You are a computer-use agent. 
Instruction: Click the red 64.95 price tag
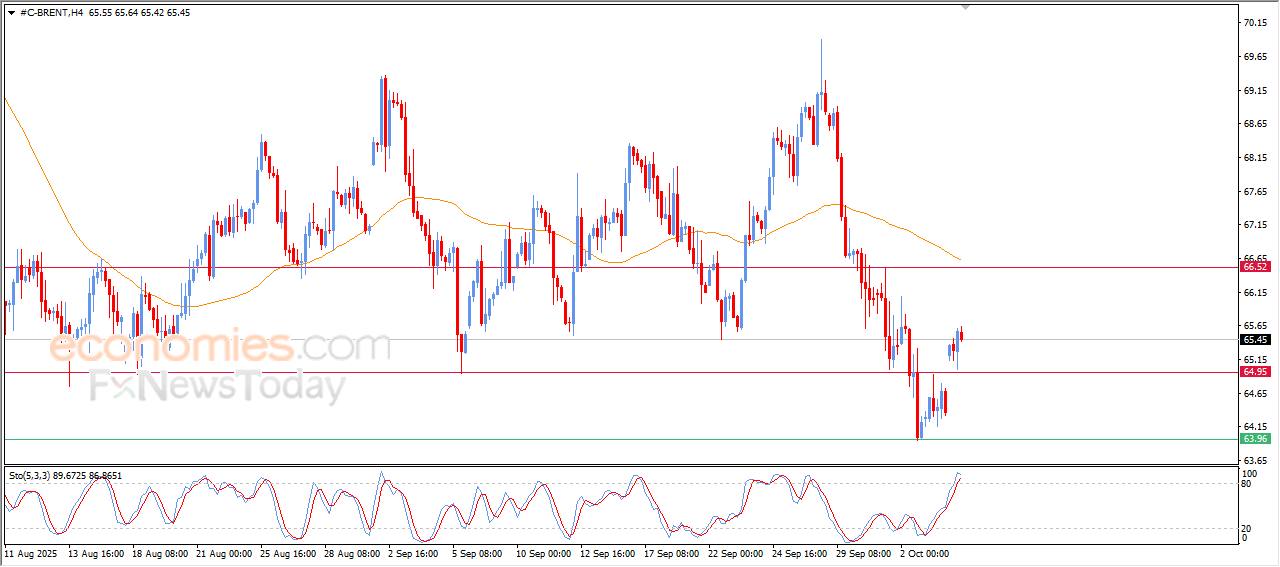pos(1255,372)
